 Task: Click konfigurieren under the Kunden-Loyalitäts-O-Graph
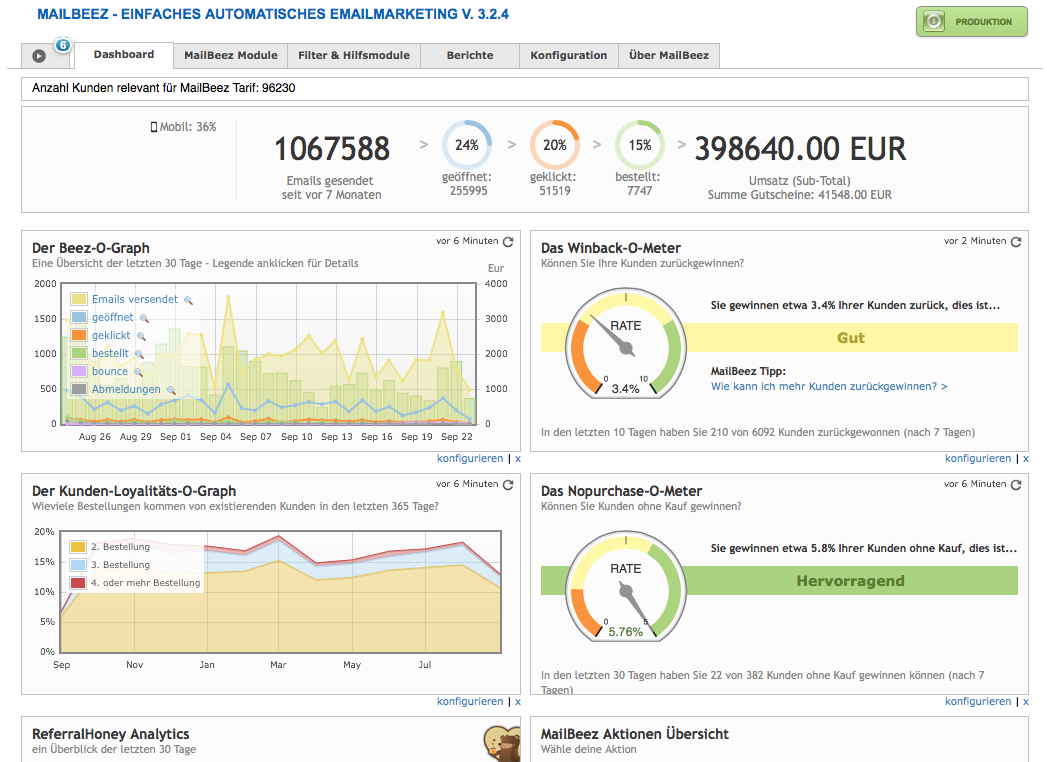470,701
